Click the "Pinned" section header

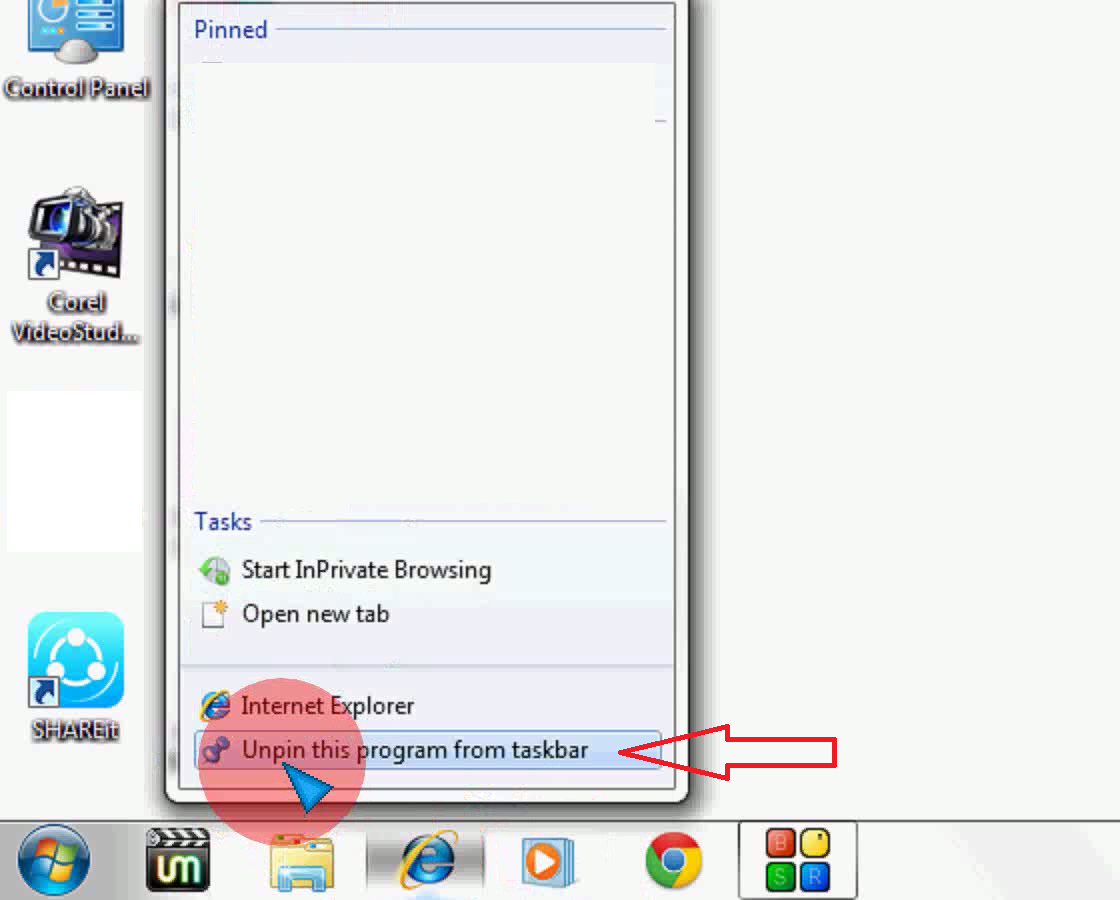230,30
